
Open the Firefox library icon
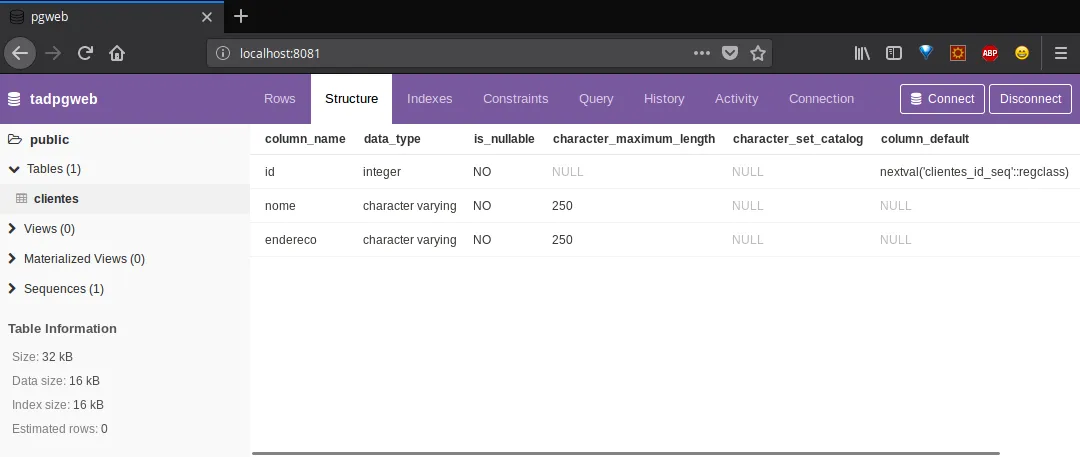[x=862, y=53]
